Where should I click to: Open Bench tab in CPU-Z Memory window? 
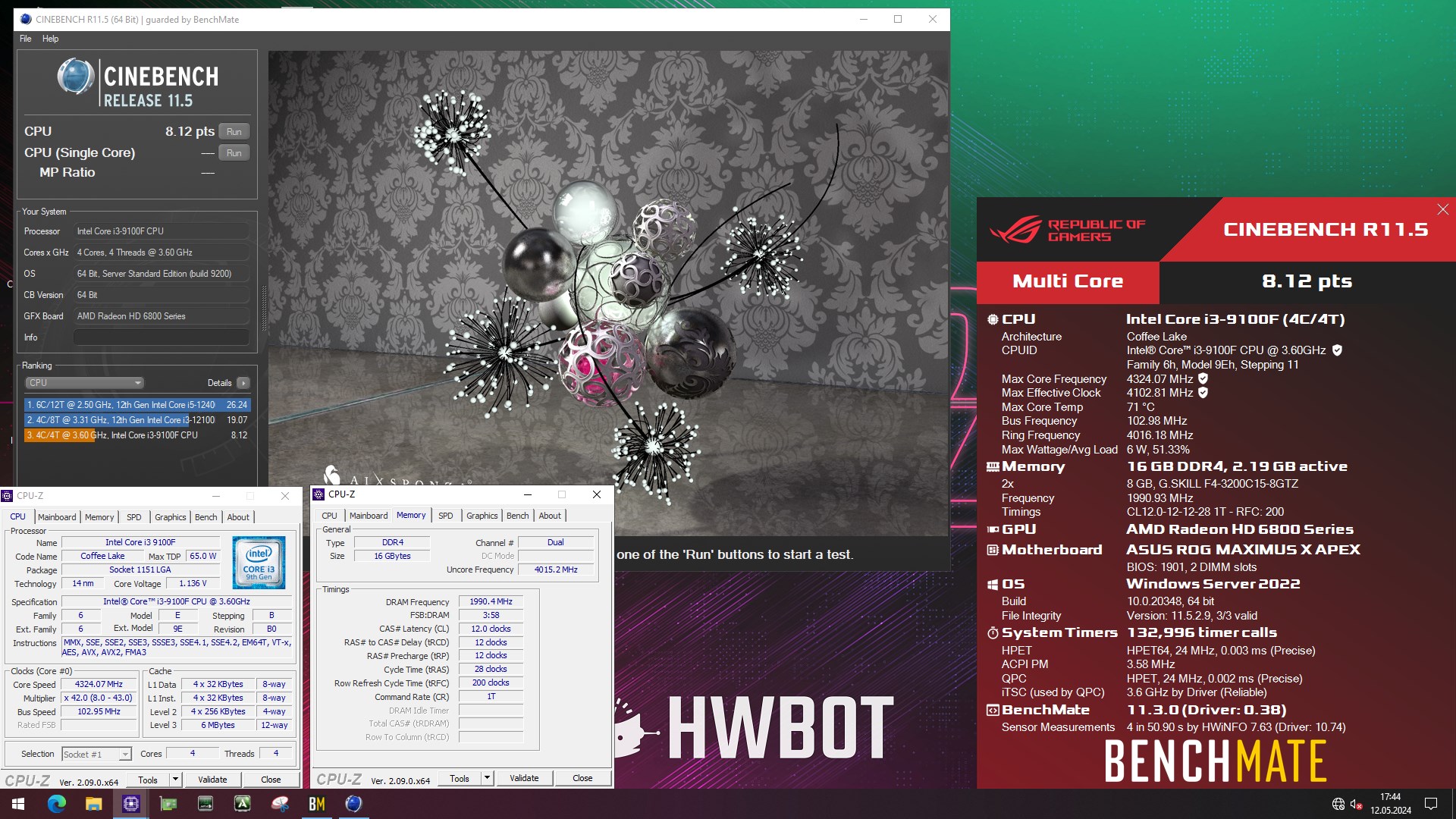click(518, 516)
